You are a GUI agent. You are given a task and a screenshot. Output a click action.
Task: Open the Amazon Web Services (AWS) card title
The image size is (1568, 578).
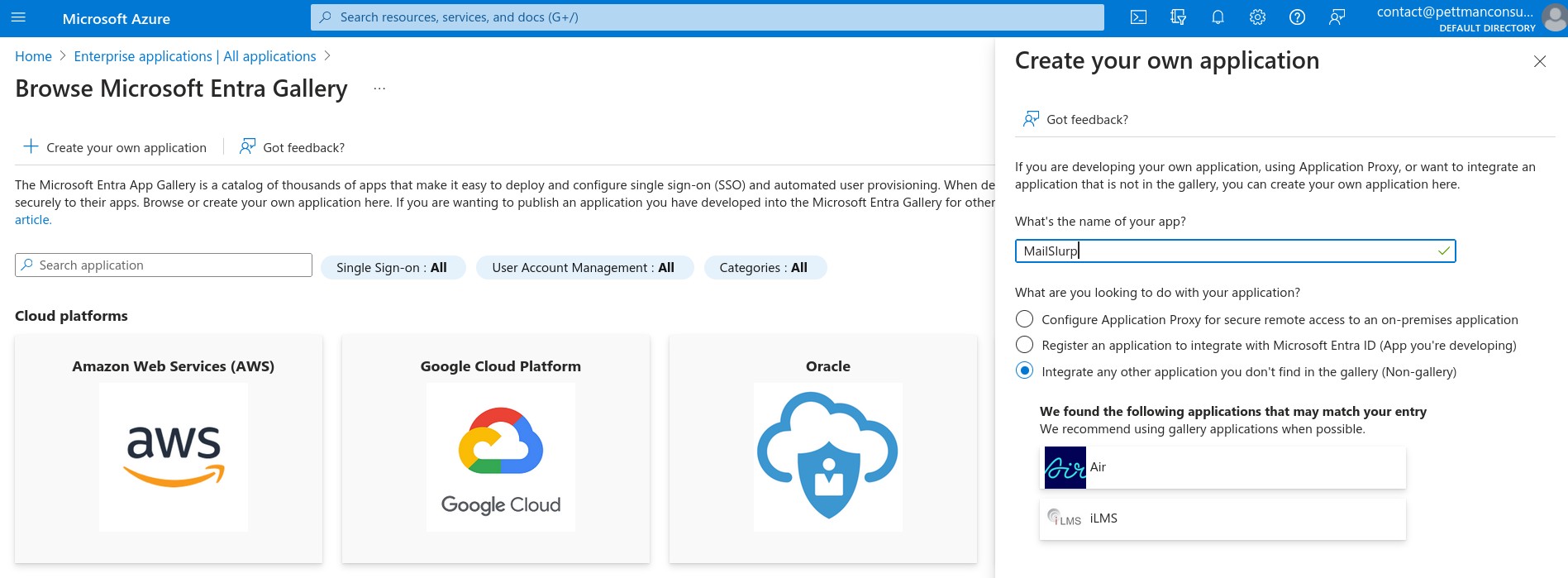(174, 366)
